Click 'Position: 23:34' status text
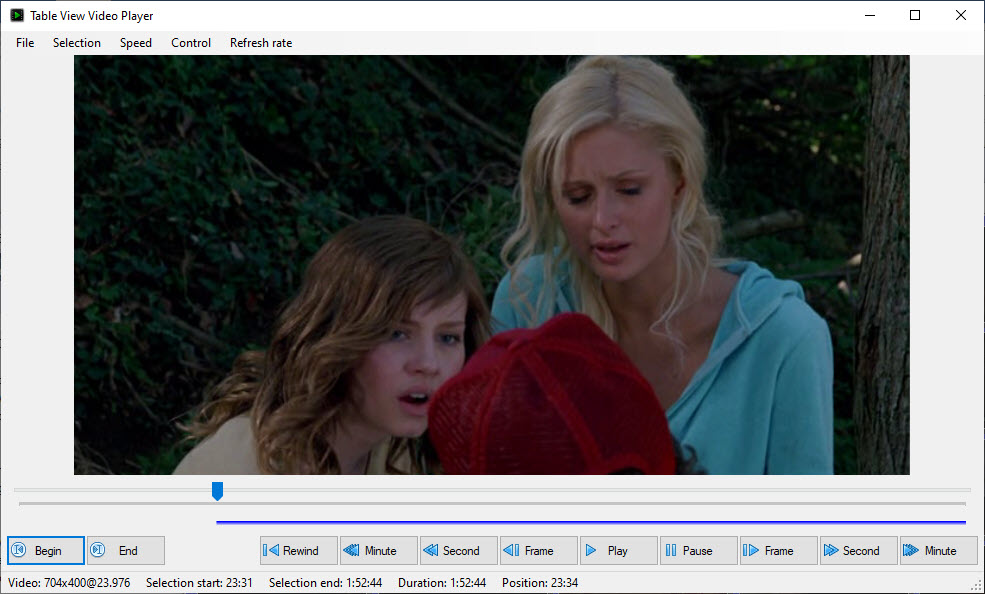Image resolution: width=985 pixels, height=594 pixels. 540,583
